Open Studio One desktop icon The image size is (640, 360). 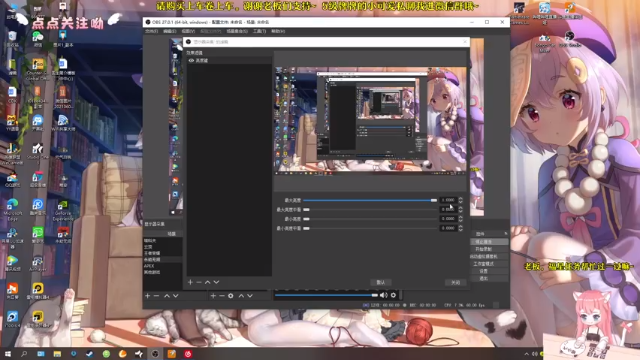(38, 151)
